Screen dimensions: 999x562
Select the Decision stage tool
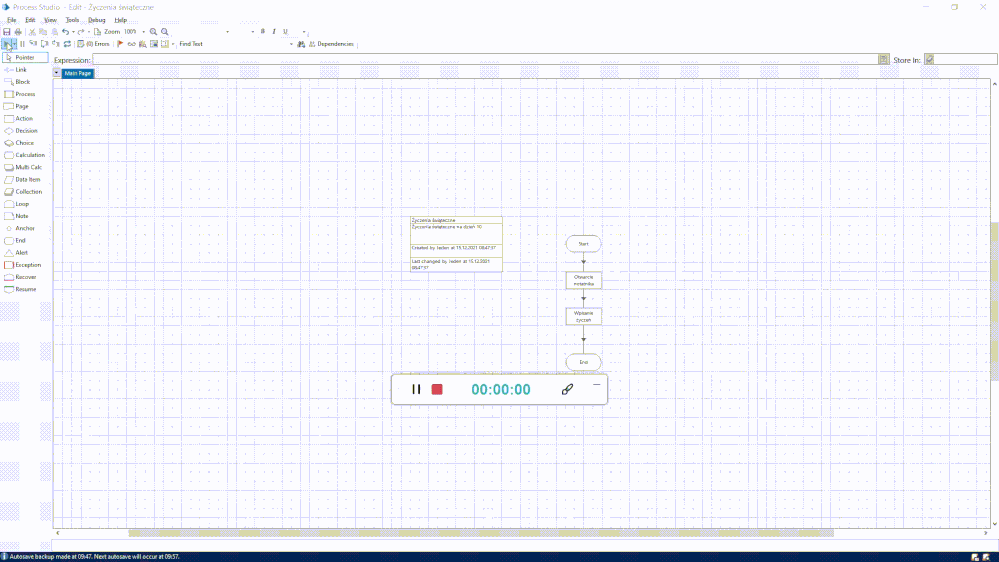tap(25, 131)
